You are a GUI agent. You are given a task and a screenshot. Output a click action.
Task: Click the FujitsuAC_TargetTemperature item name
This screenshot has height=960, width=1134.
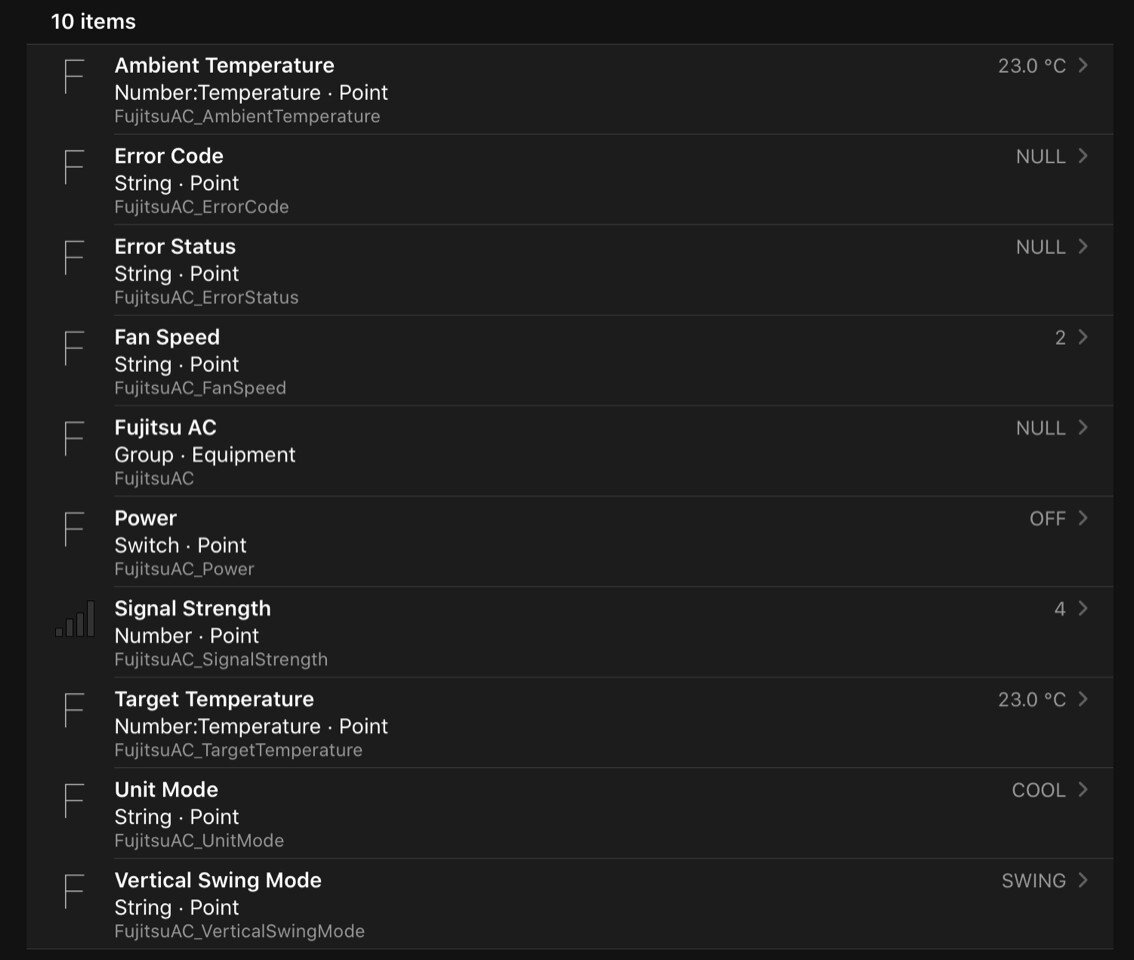(239, 749)
